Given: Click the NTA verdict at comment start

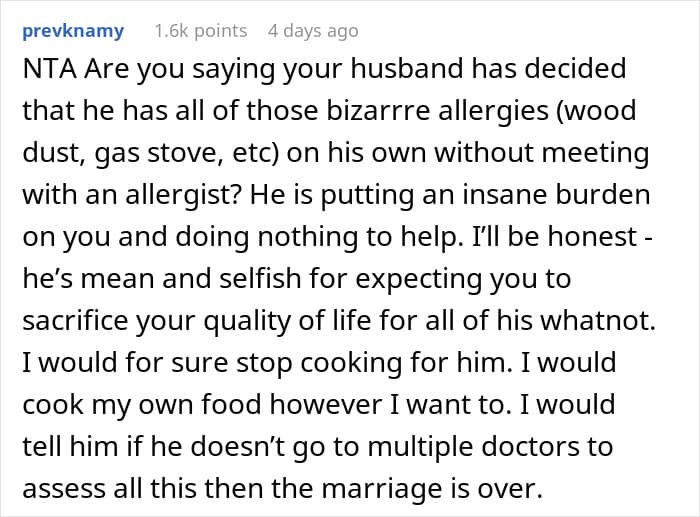Looking at the screenshot, I should (x=50, y=69).
